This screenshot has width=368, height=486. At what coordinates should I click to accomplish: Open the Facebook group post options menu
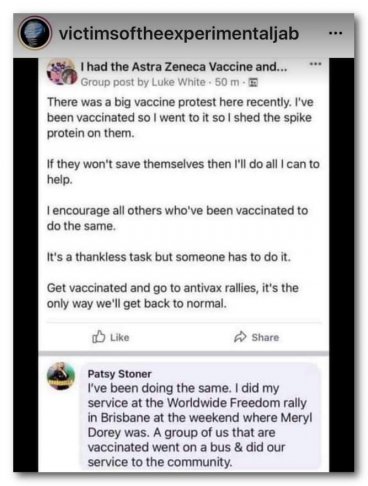(x=315, y=64)
